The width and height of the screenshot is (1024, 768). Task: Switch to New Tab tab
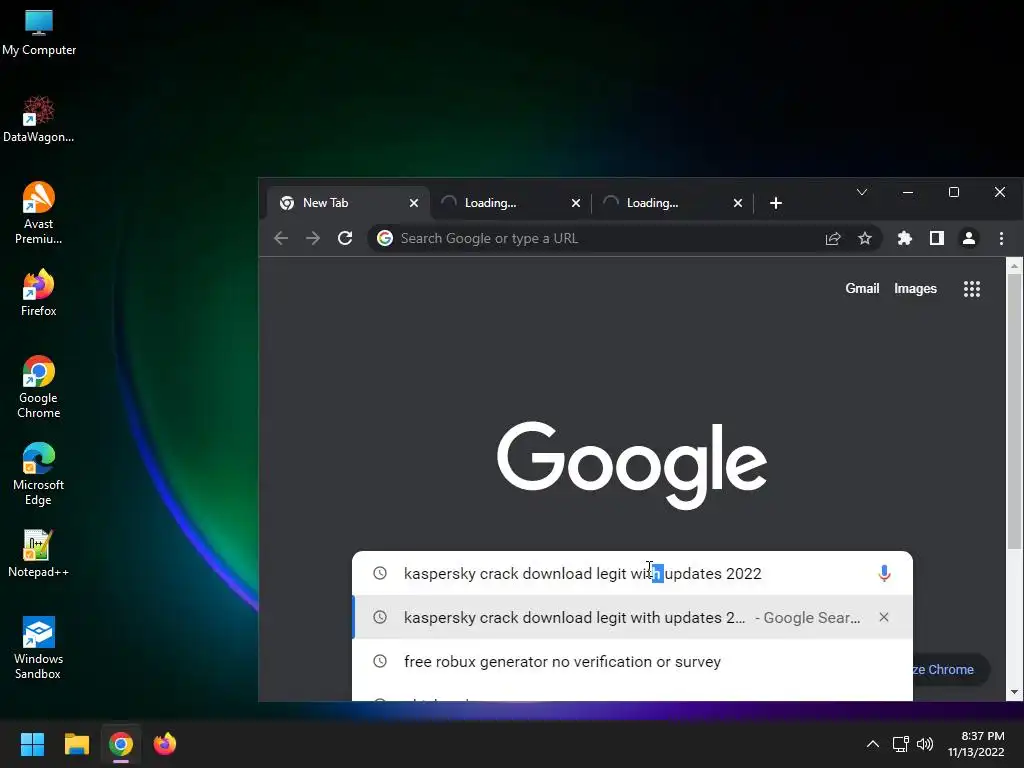(x=349, y=203)
